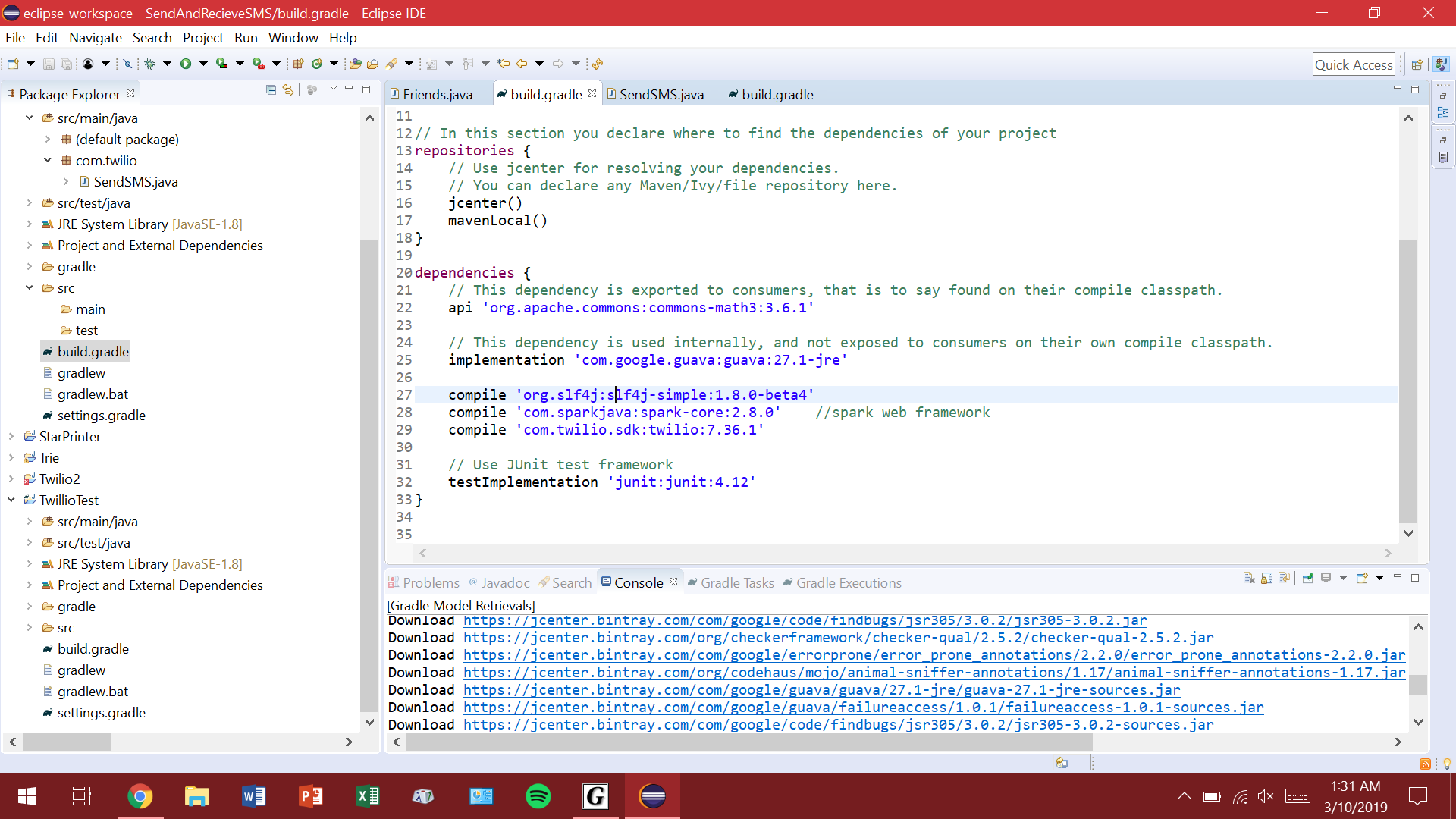Viewport: 1456px width, 819px height.
Task: Click the console horizontal scrollbar thumb
Action: click(749, 742)
